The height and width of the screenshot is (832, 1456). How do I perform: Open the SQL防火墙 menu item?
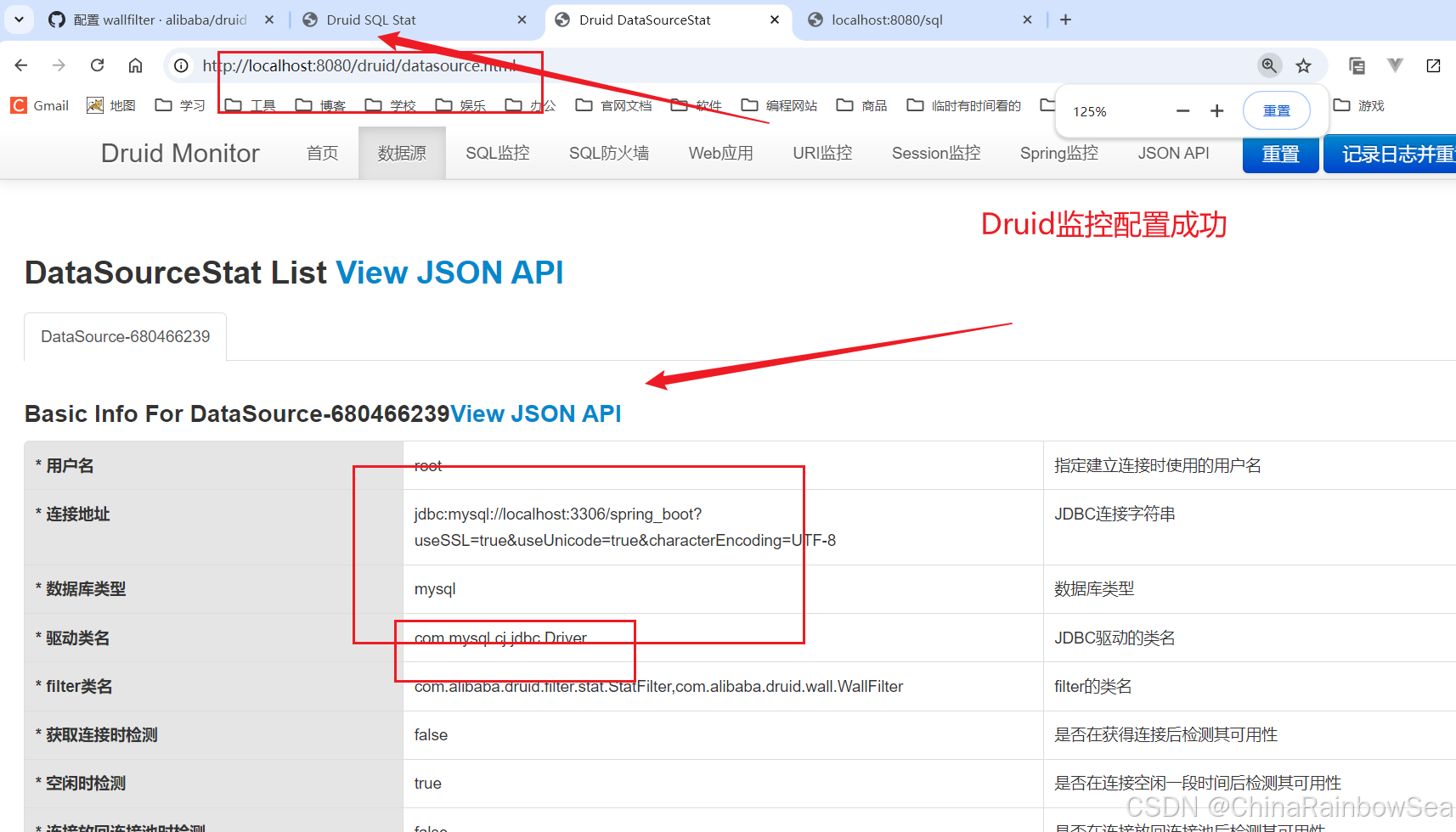coord(609,153)
